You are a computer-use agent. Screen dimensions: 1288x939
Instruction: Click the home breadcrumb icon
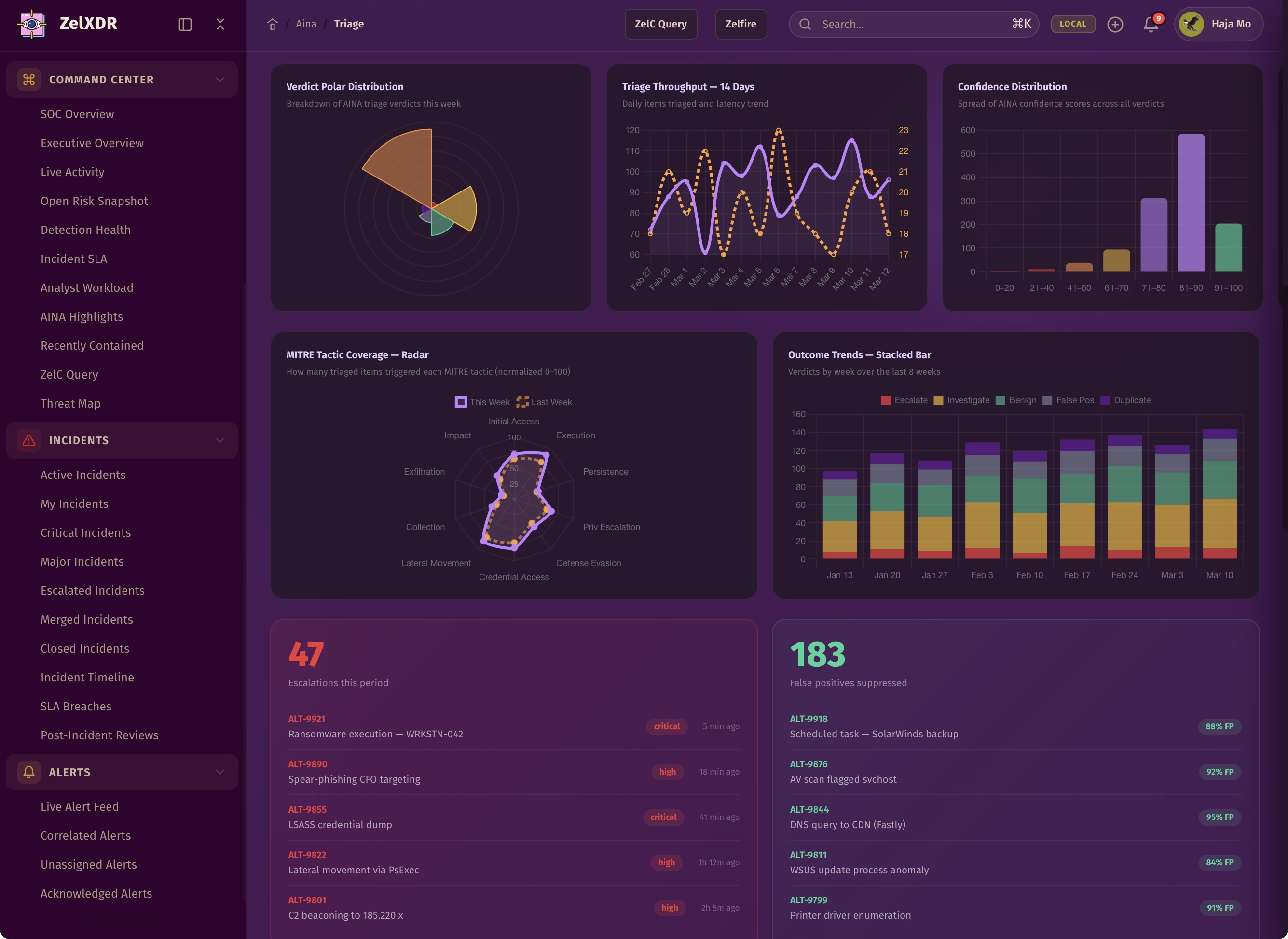[272, 25]
